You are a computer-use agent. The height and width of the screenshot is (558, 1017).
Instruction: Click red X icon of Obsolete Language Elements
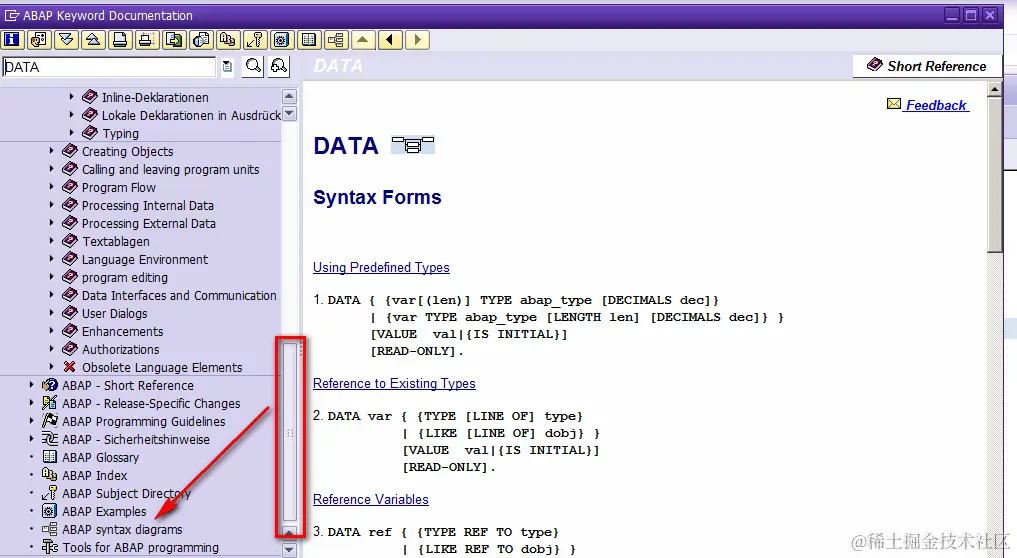click(69, 367)
